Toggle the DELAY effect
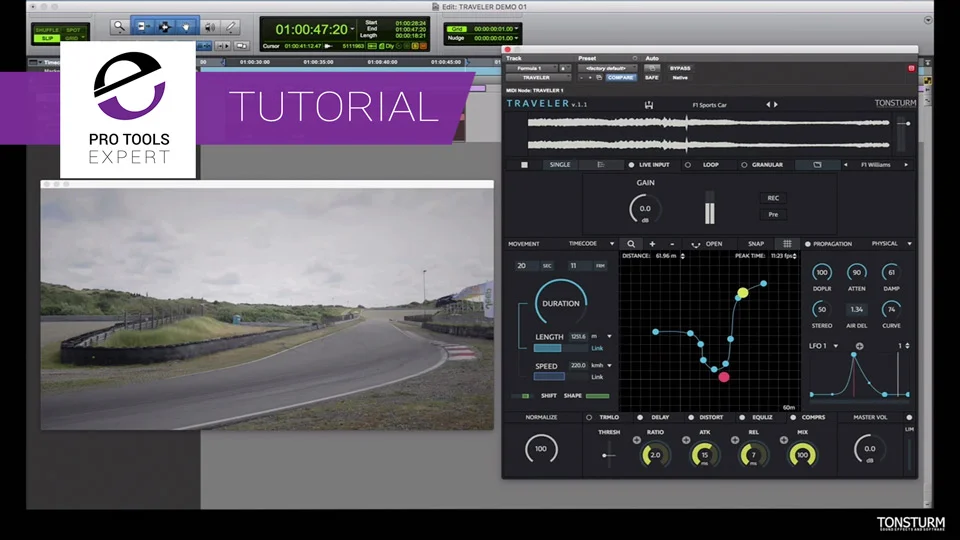The width and height of the screenshot is (960, 540). (x=640, y=418)
